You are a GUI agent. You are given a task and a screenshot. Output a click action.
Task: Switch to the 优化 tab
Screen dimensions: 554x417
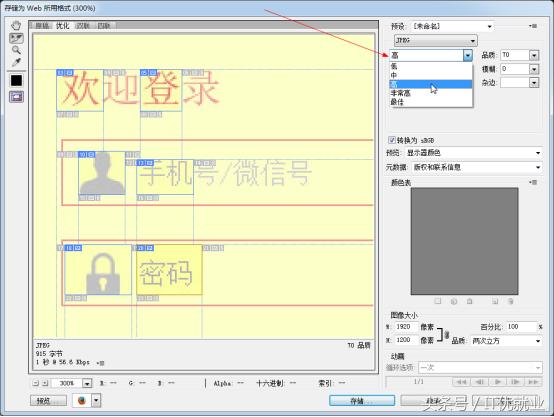pos(62,26)
